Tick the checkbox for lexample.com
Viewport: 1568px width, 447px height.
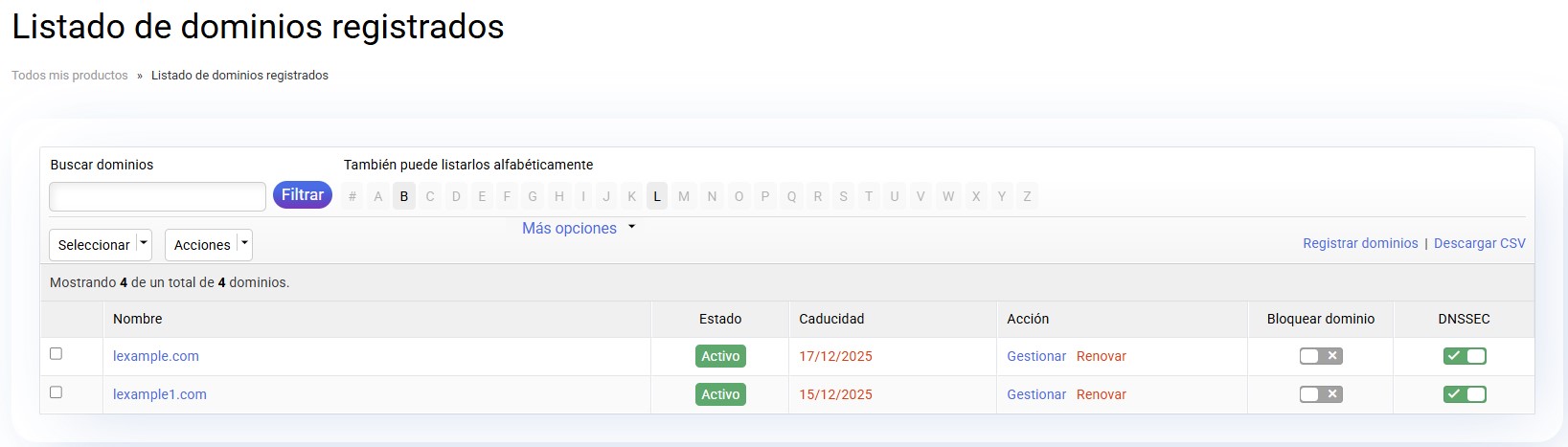[x=56, y=354]
